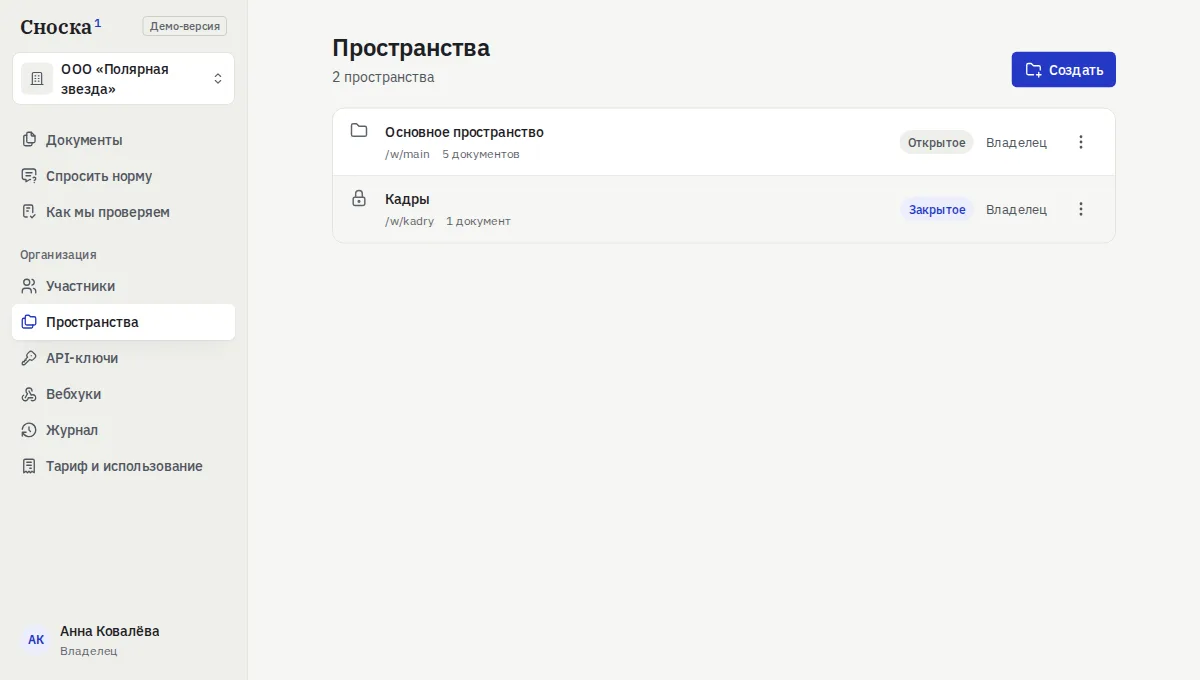This screenshot has height=680, width=1200.
Task: Click the Как мы проверяем icon
Action: click(29, 212)
